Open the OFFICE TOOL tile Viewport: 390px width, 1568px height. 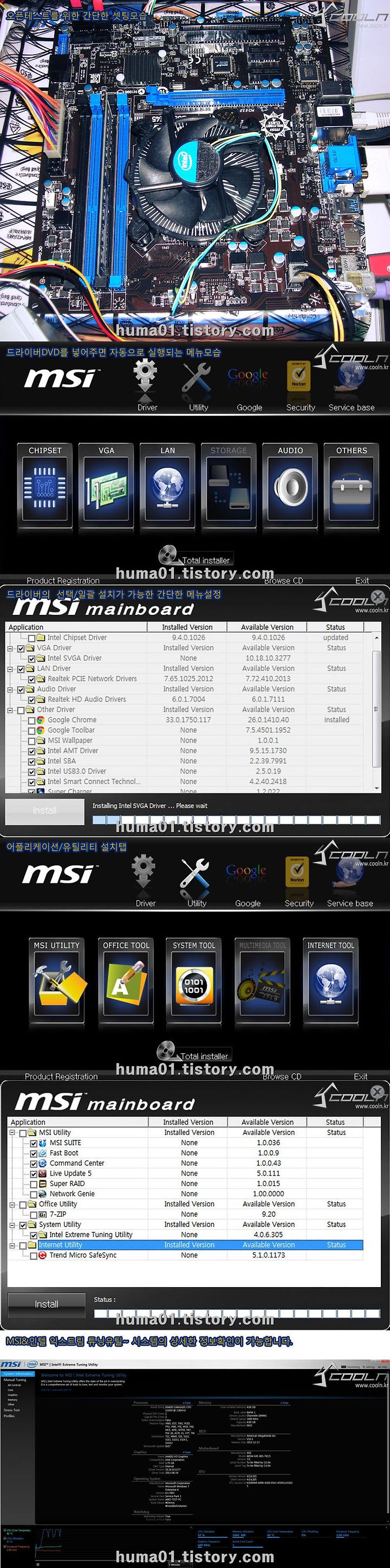click(126, 981)
